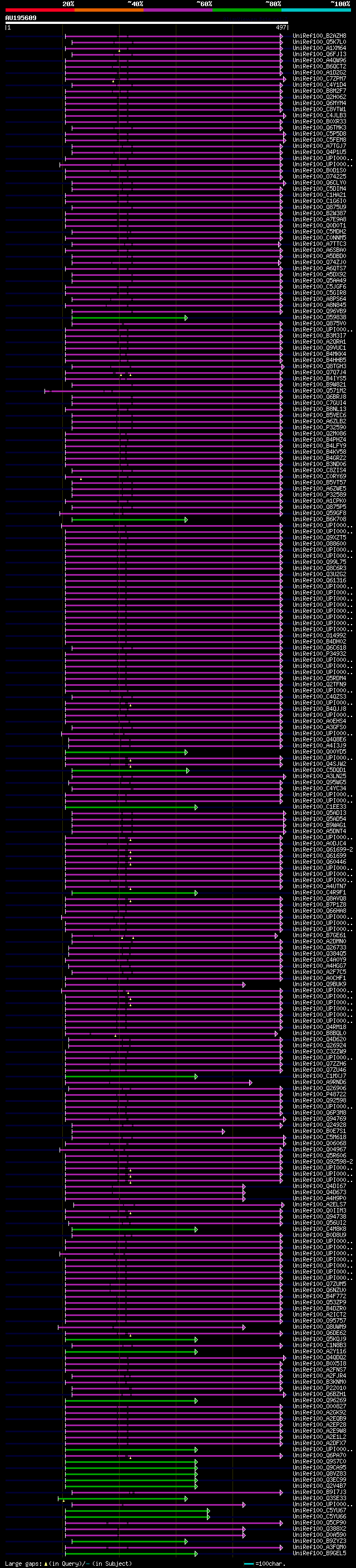Select the UniRef100_A3GFS0 label
The width and height of the screenshot is (356, 1568).
(319, 728)
